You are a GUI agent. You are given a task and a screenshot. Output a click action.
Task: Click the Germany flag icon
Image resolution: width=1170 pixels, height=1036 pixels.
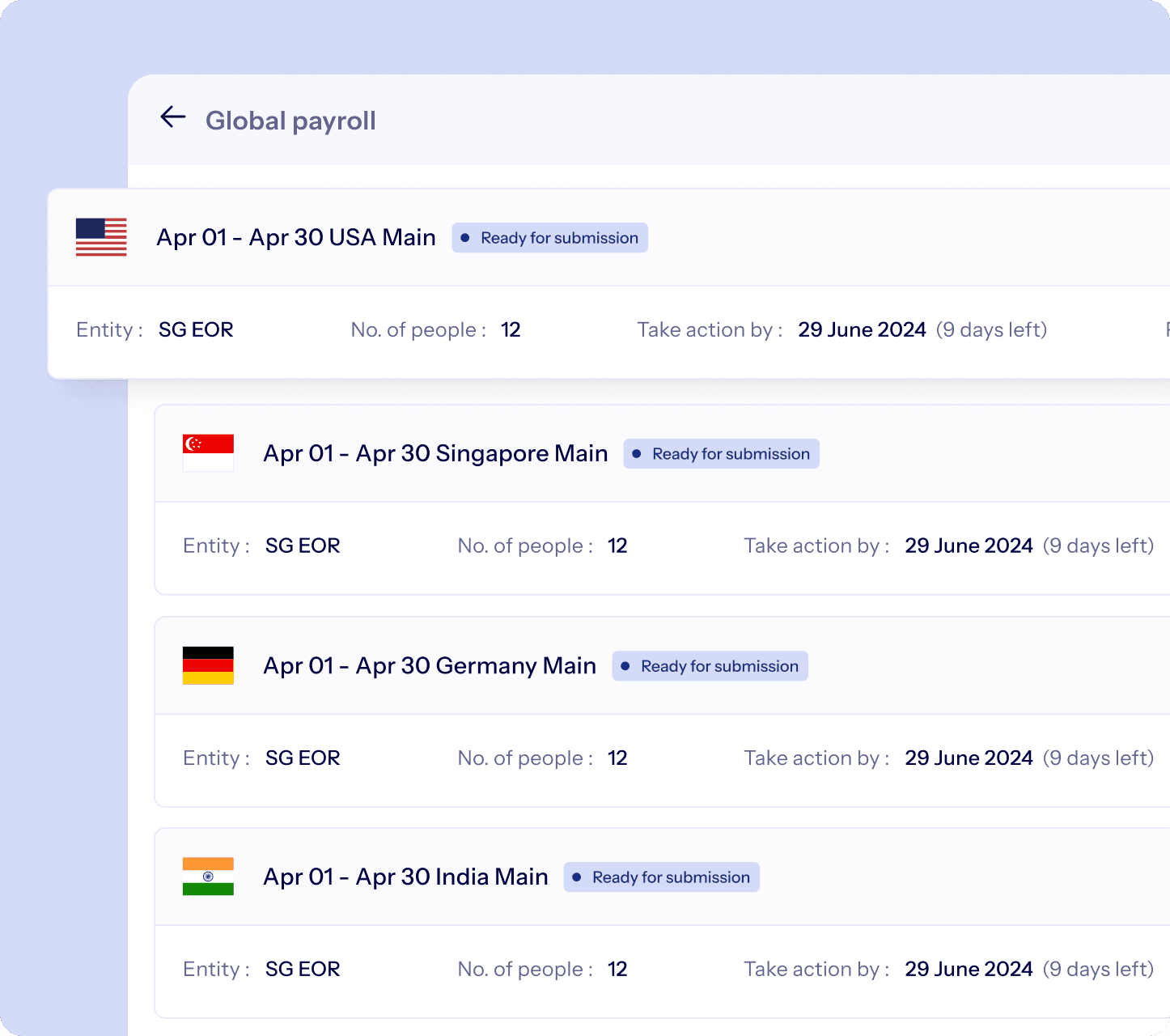pos(207,665)
